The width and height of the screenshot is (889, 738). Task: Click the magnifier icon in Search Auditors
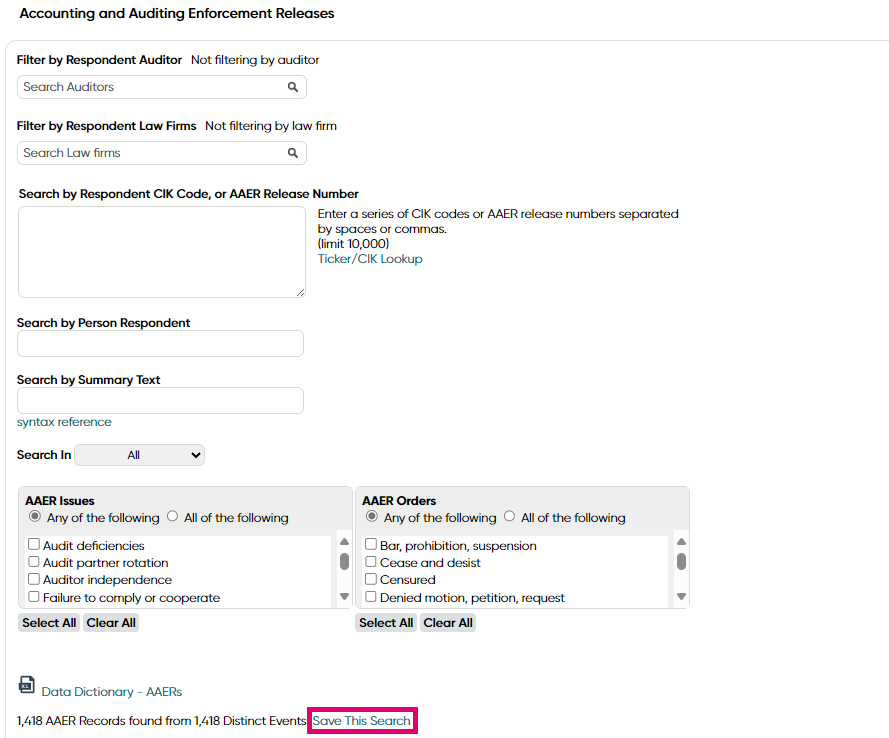tap(293, 87)
